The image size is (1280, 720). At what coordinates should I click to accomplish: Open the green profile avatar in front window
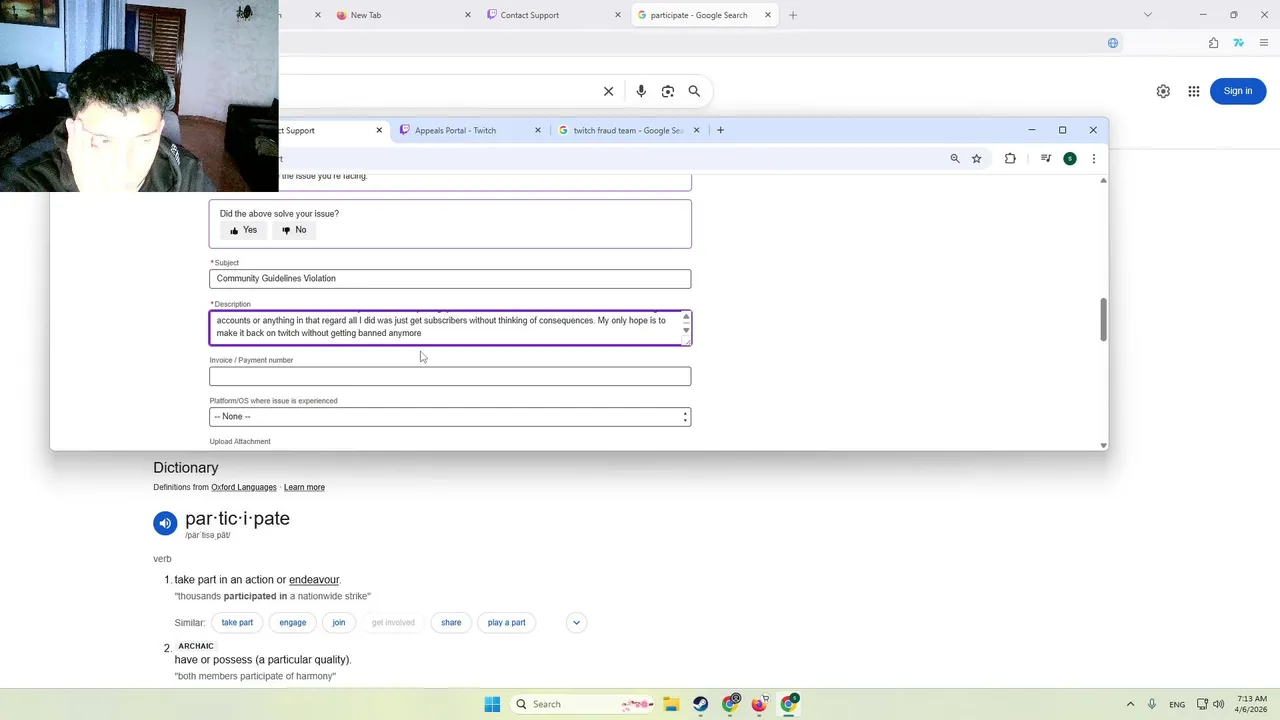coord(1070,158)
